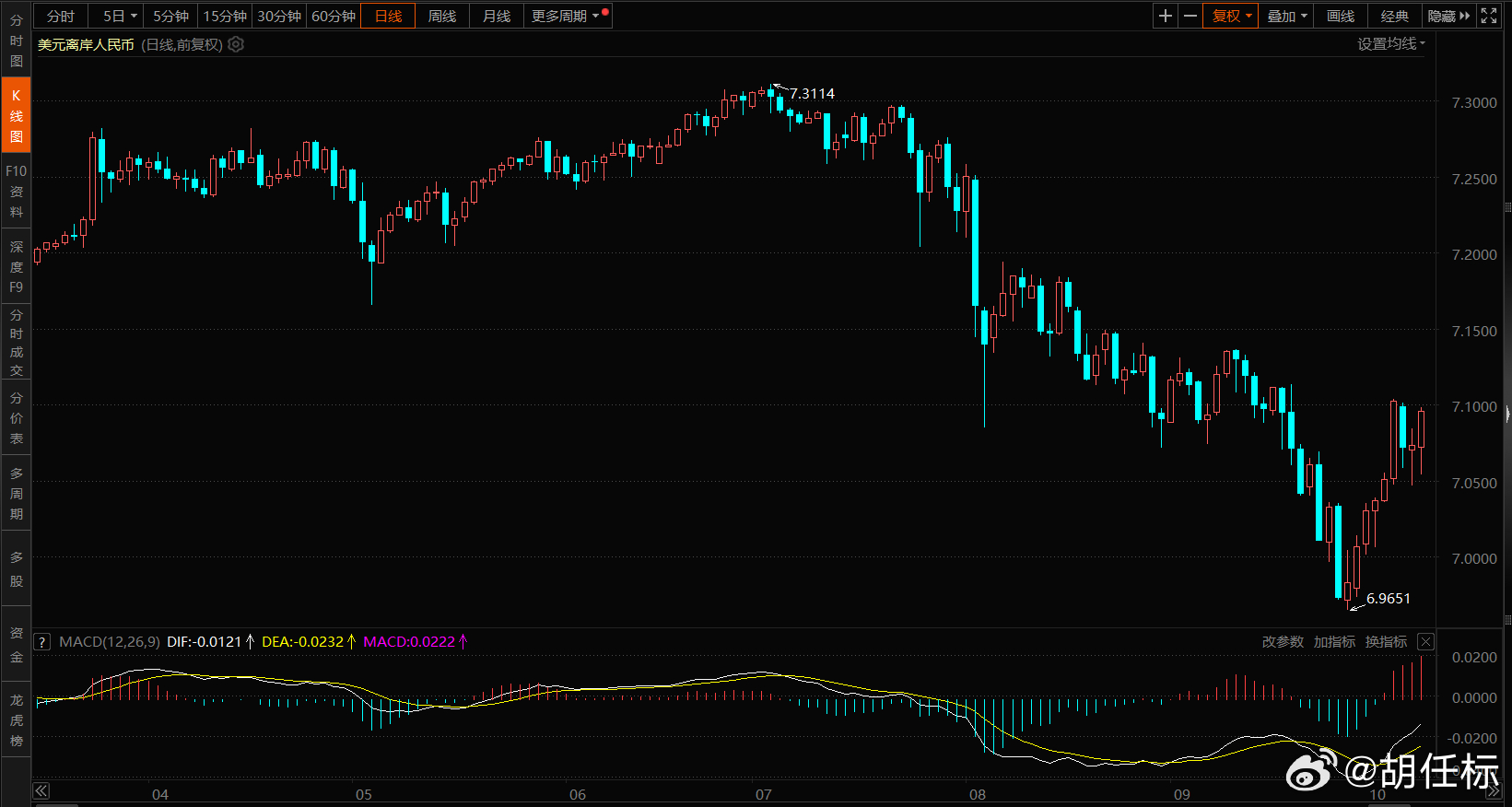
Task: Click 换指标 to change indicator
Action: point(1386,642)
